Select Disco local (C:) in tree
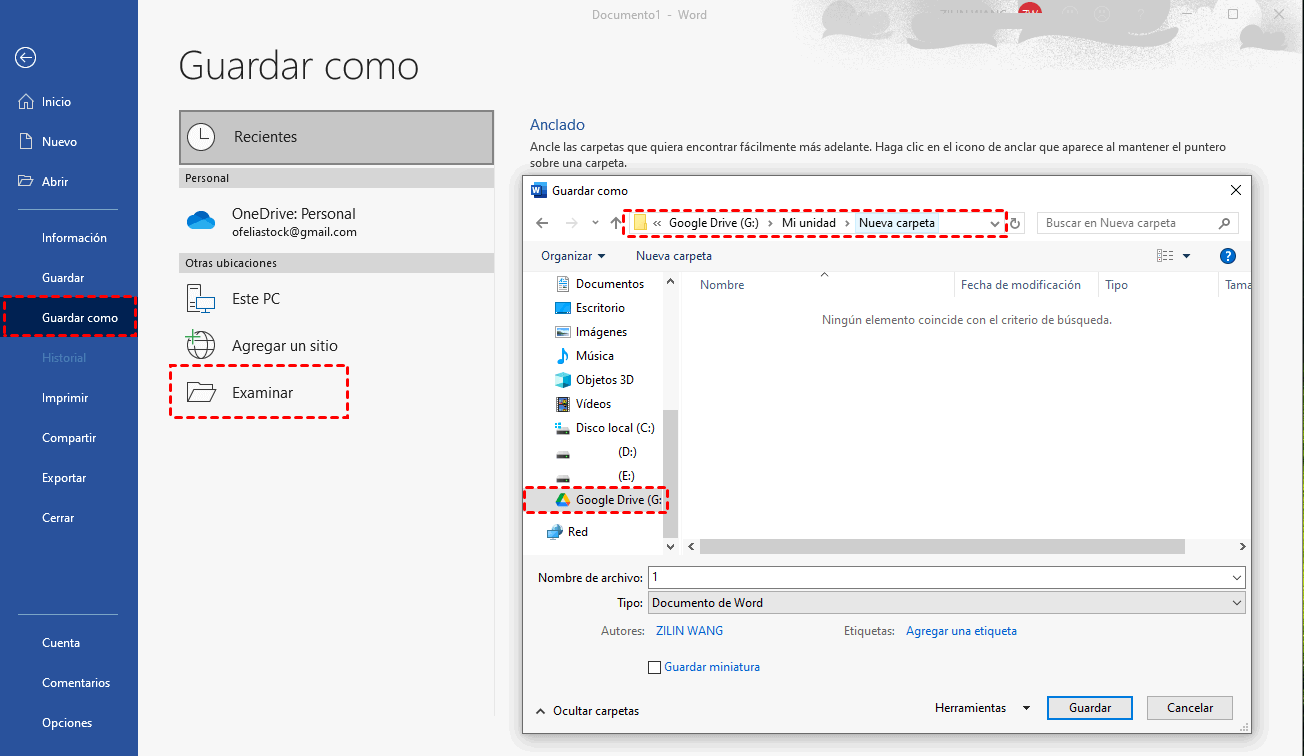1304x756 pixels. pos(605,428)
